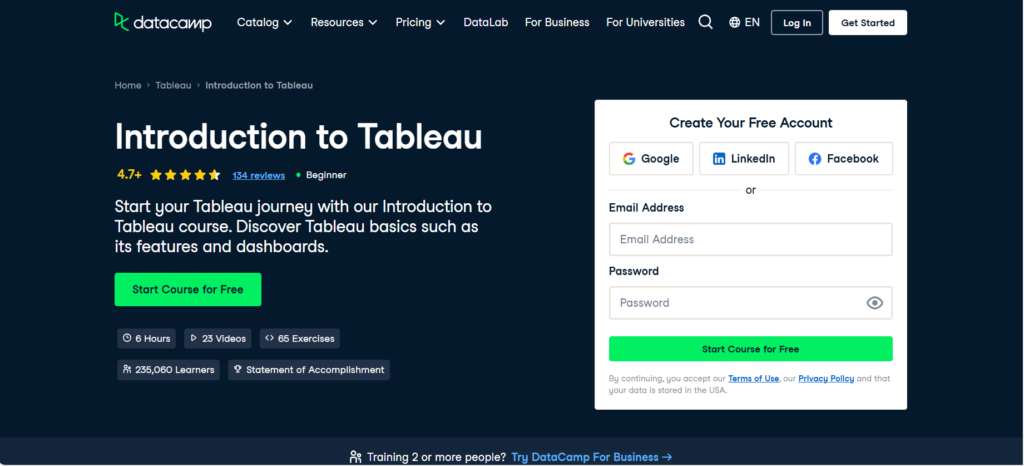1024x466 pixels.
Task: Open DataLab in the navigation bar
Action: tap(486, 22)
